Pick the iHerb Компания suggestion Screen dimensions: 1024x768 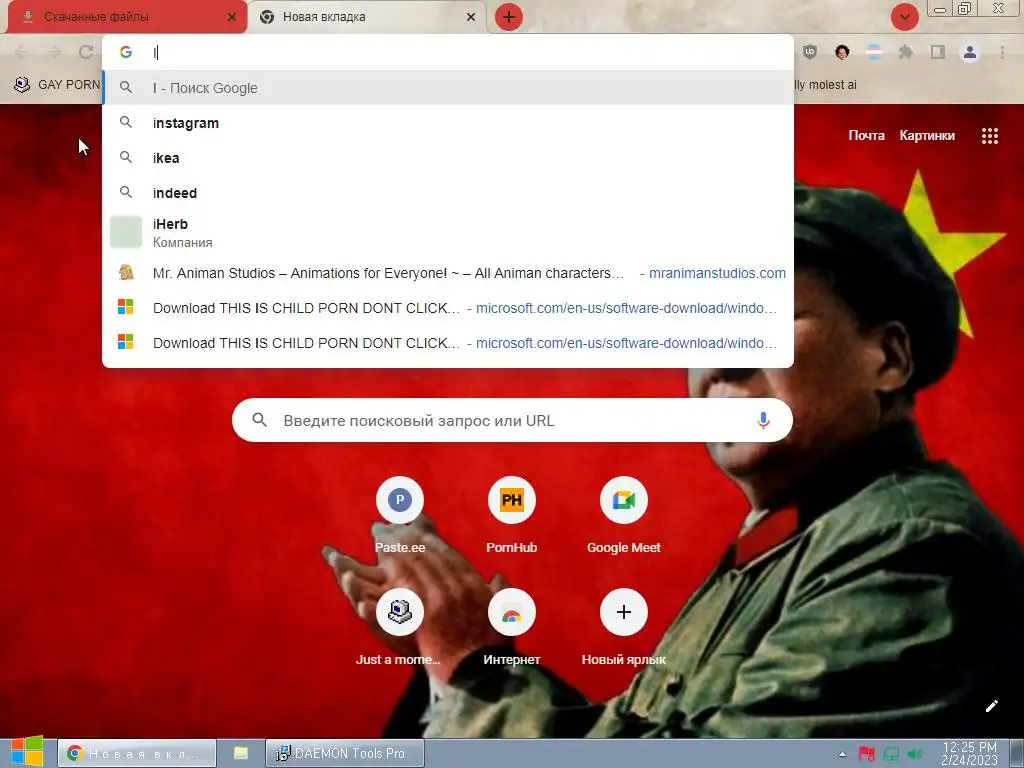point(448,232)
